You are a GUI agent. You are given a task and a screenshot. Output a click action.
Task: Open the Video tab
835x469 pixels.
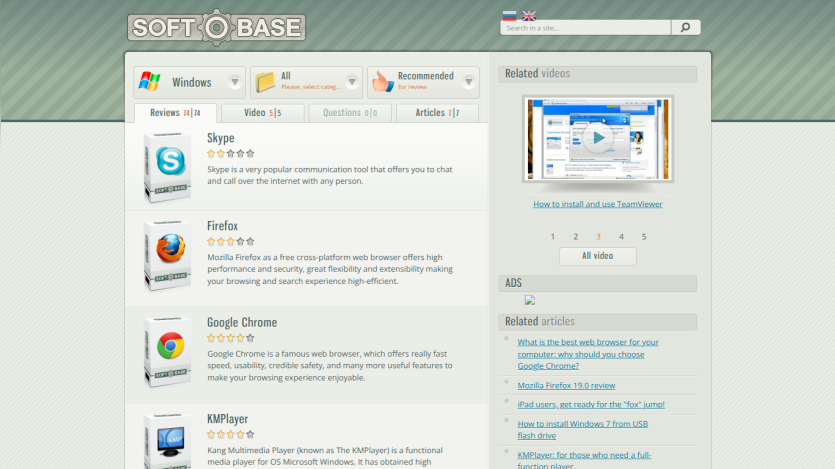pos(263,113)
